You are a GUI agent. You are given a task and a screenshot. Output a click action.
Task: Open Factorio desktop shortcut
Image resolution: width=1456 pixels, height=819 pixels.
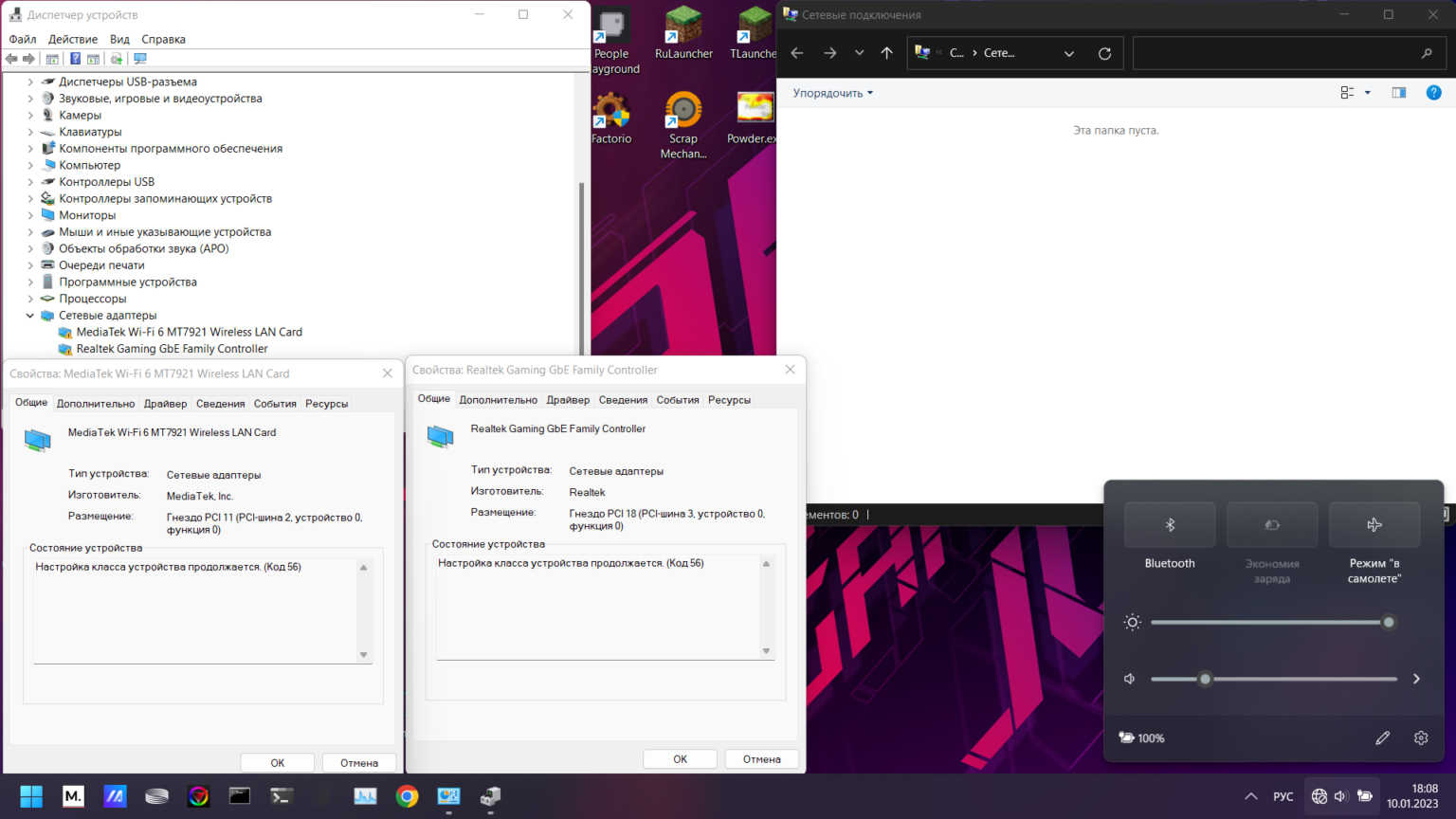pos(611,118)
